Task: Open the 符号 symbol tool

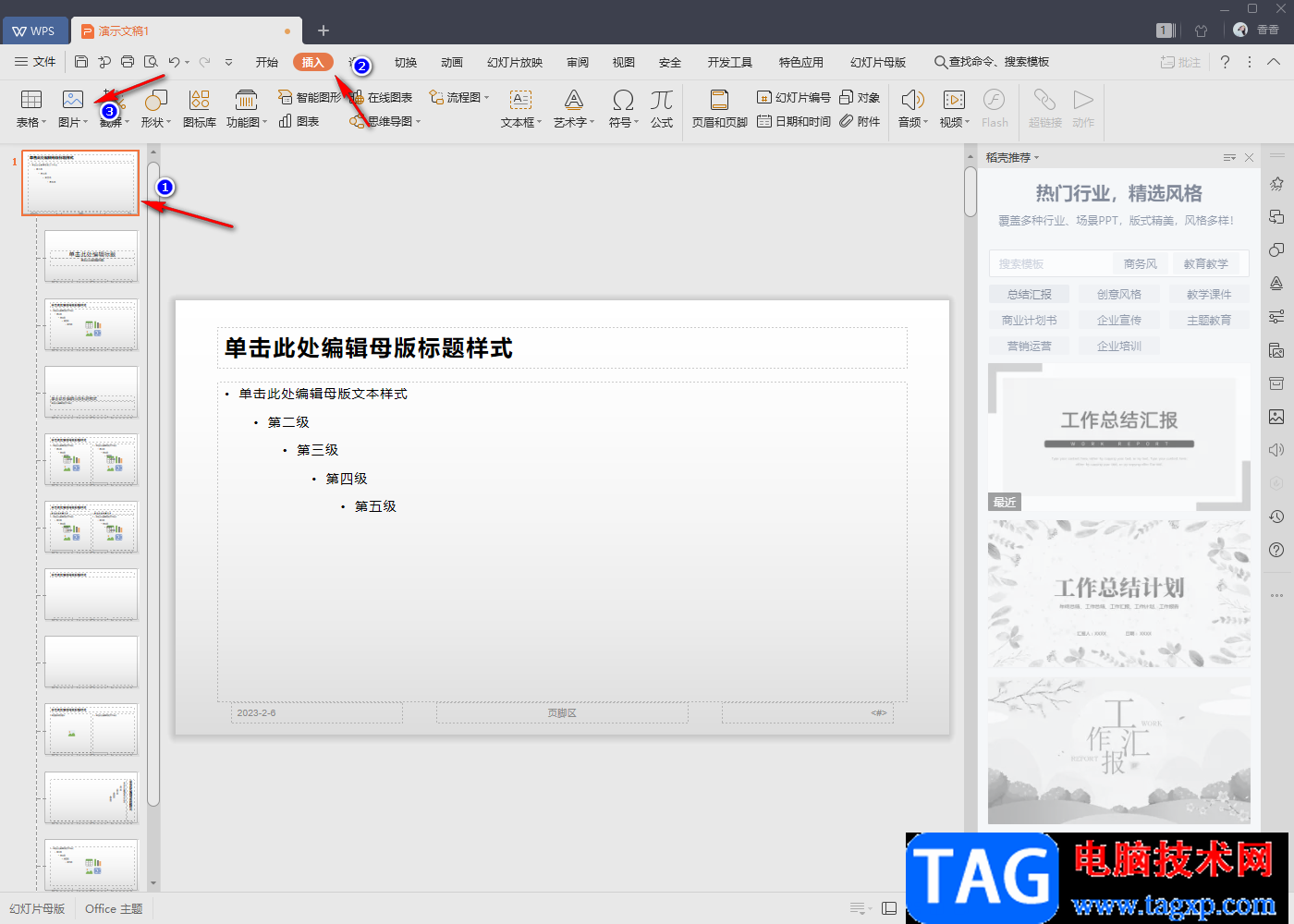Action: (x=623, y=108)
